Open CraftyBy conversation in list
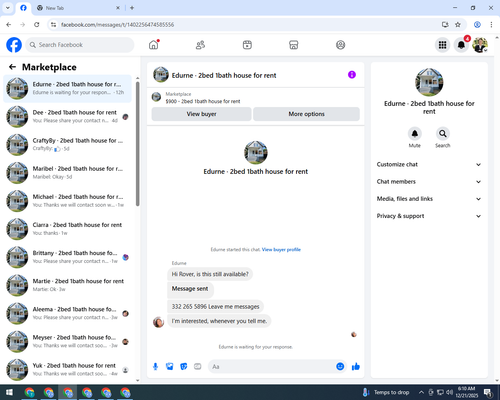This screenshot has width=500, height=400. click(68, 144)
